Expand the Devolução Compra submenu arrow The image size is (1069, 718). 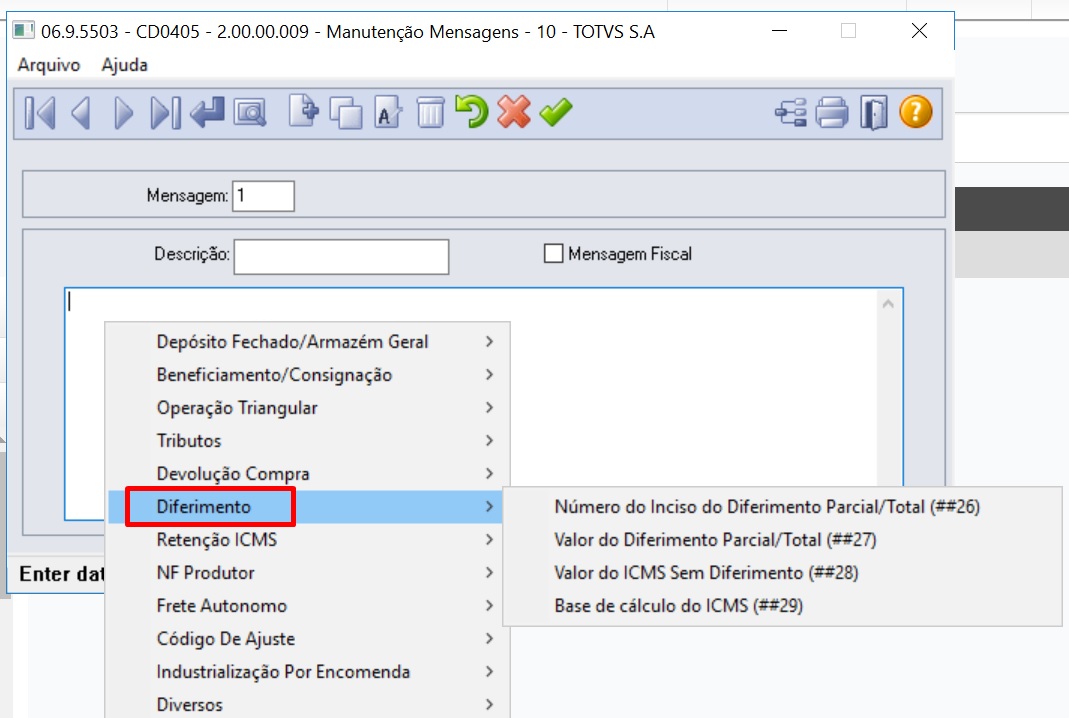490,474
